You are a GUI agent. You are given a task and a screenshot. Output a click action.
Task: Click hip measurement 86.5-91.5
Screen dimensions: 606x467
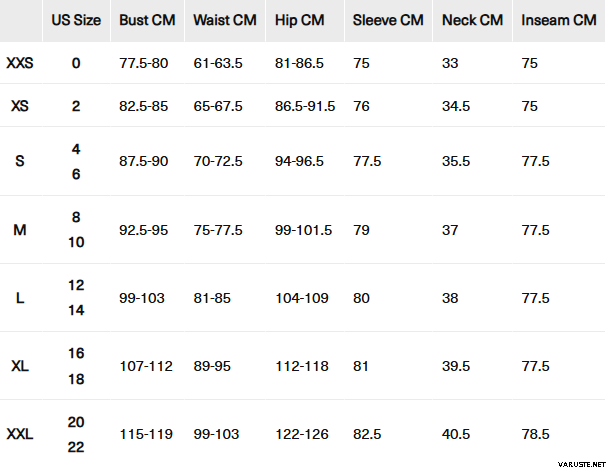[x=305, y=106]
